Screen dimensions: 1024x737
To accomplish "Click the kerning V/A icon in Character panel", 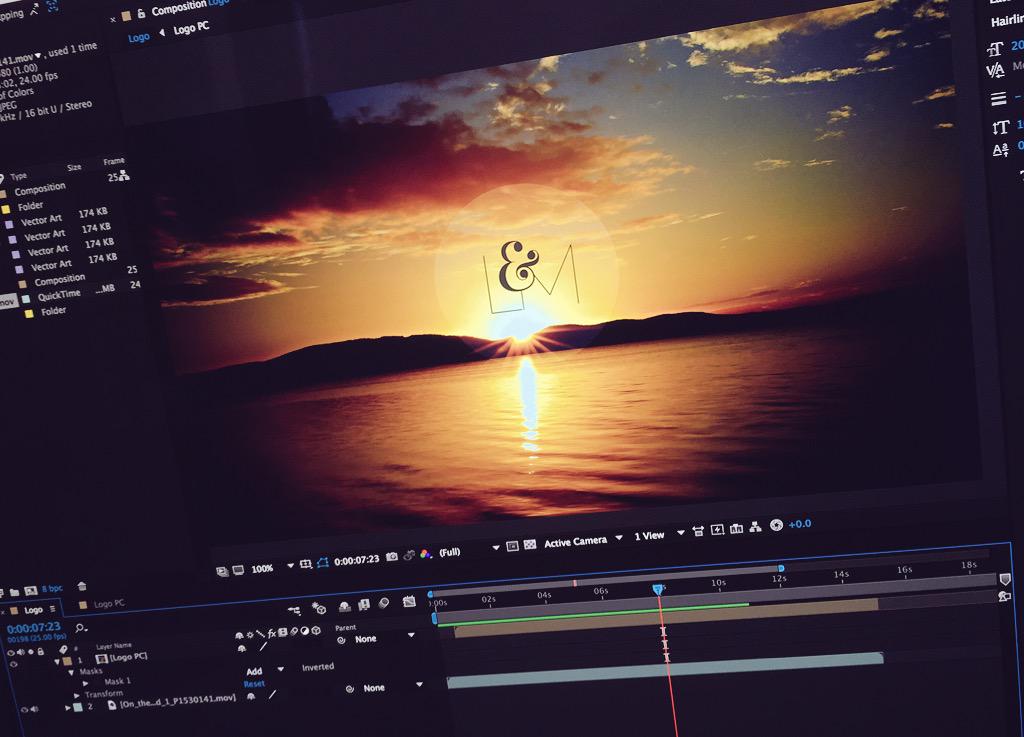I will tap(996, 70).
